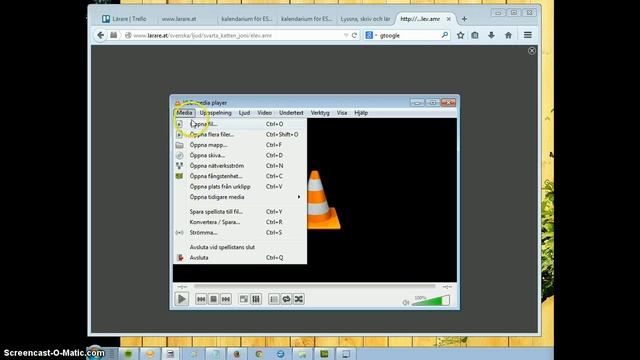Close the http://...lev.amr tab
Viewport: 640px width, 360px height.
click(449, 19)
